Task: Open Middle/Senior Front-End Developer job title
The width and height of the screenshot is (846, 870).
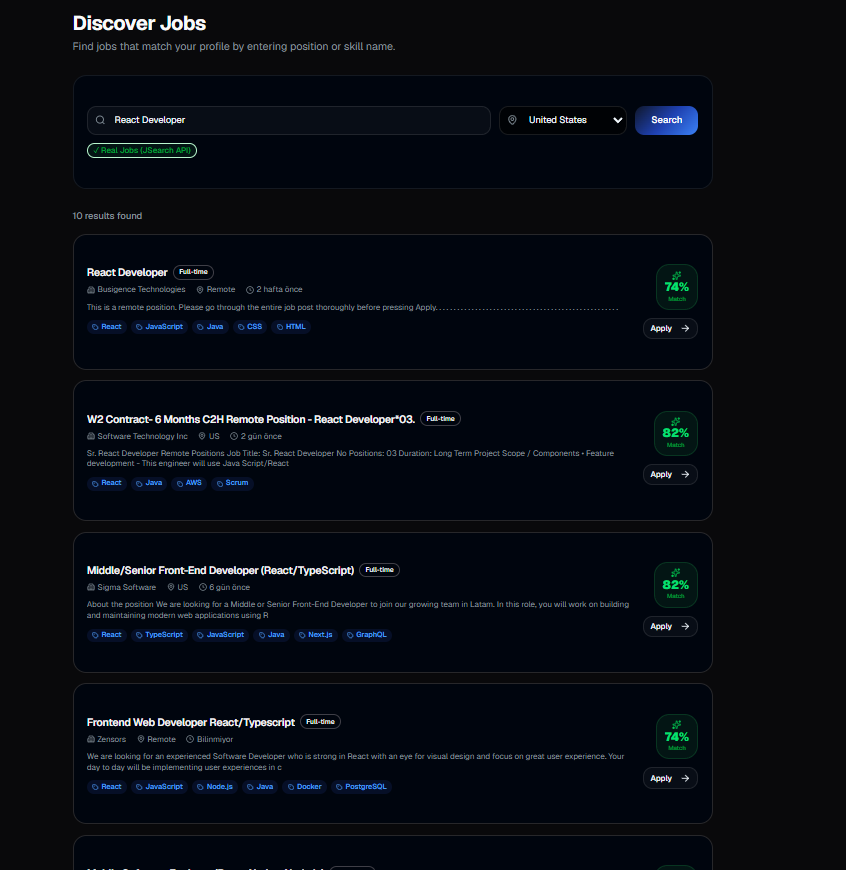Action: 220,570
